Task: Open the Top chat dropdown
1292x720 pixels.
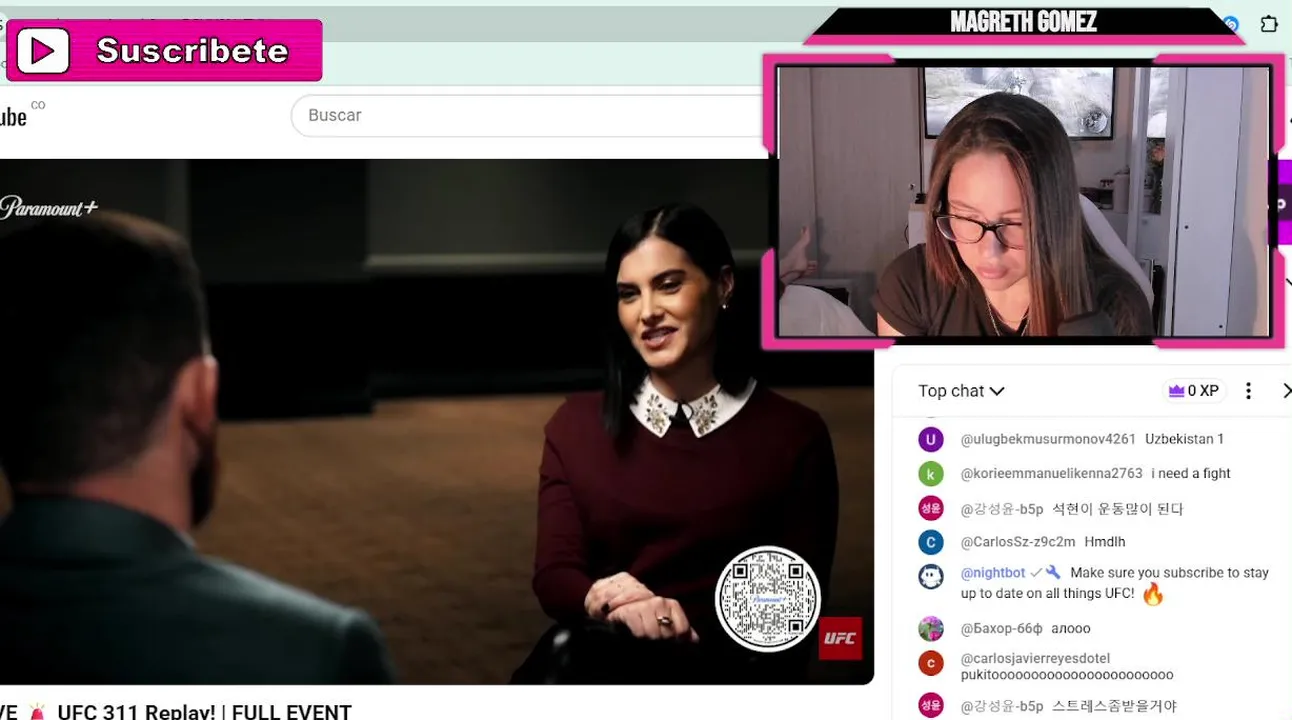Action: tap(961, 391)
